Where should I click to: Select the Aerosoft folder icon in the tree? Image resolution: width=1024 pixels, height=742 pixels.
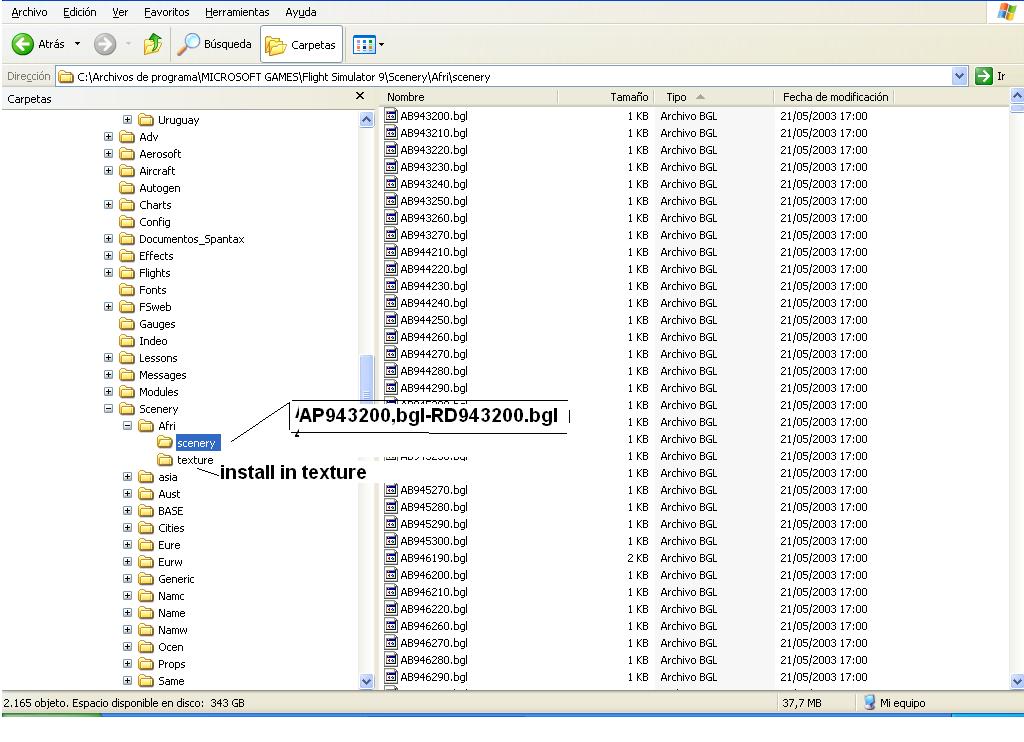127,154
